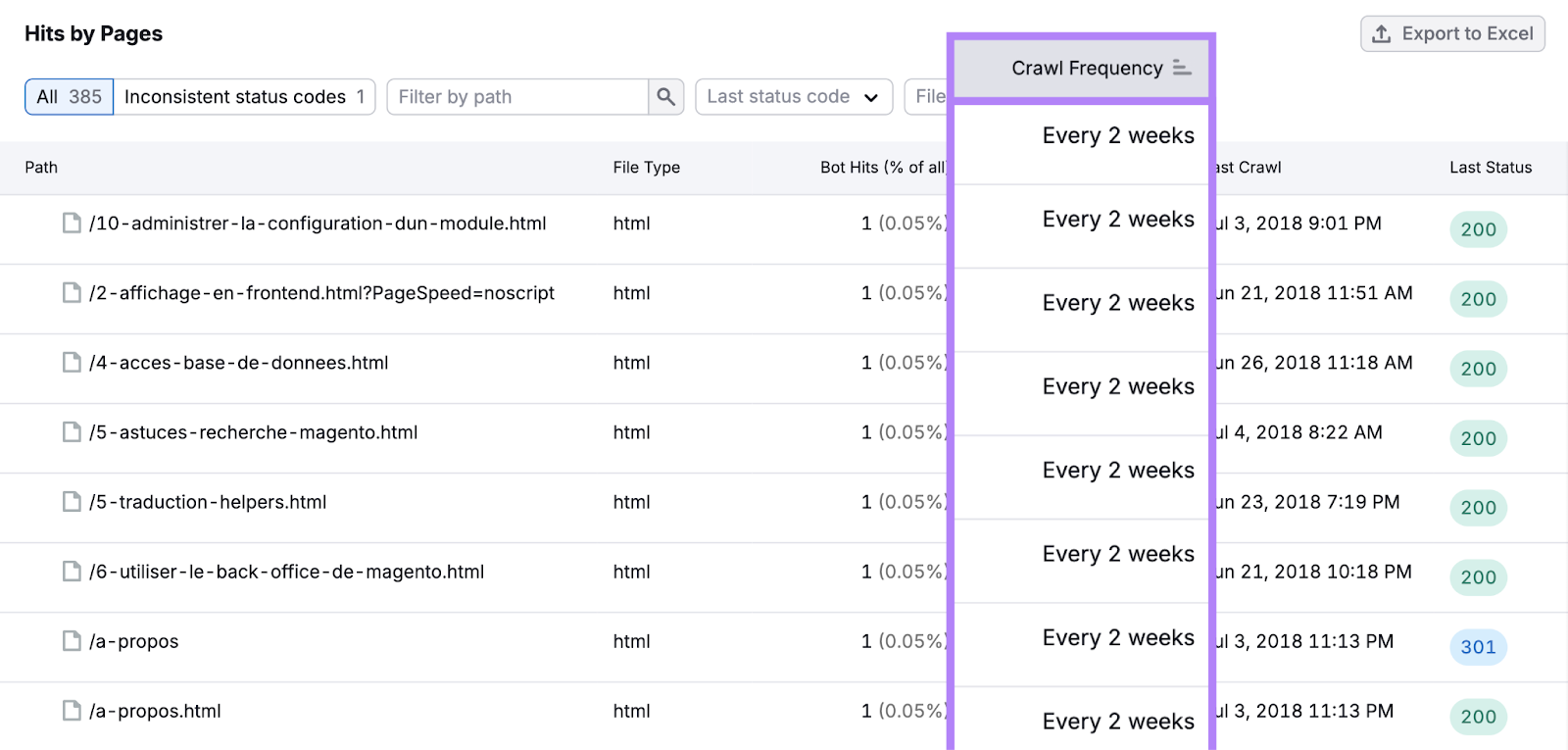This screenshot has height=750, width=1568.
Task: Click path /4-acces-base-de-donnees.html
Action: (x=238, y=363)
